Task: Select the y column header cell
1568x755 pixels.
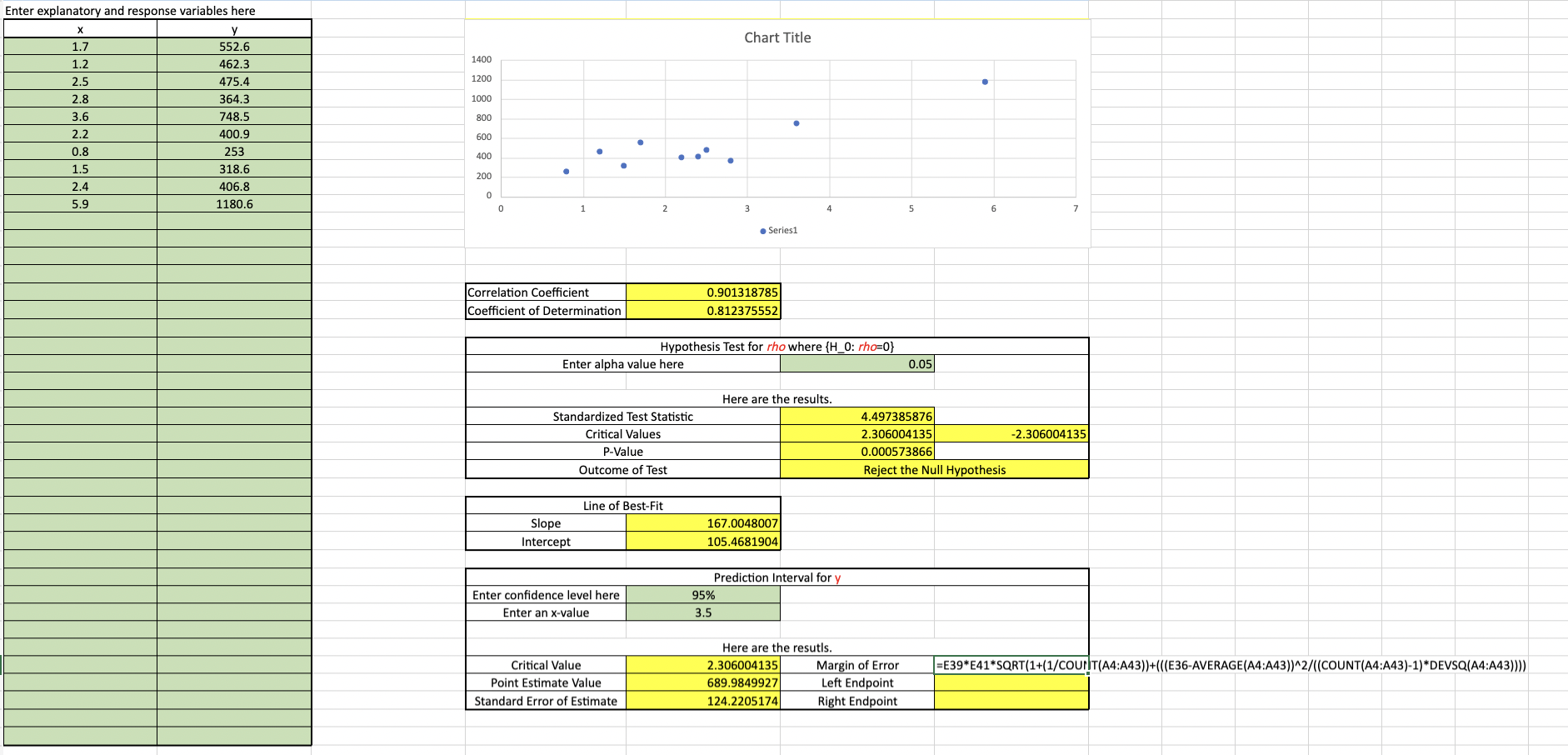Action: (x=234, y=29)
